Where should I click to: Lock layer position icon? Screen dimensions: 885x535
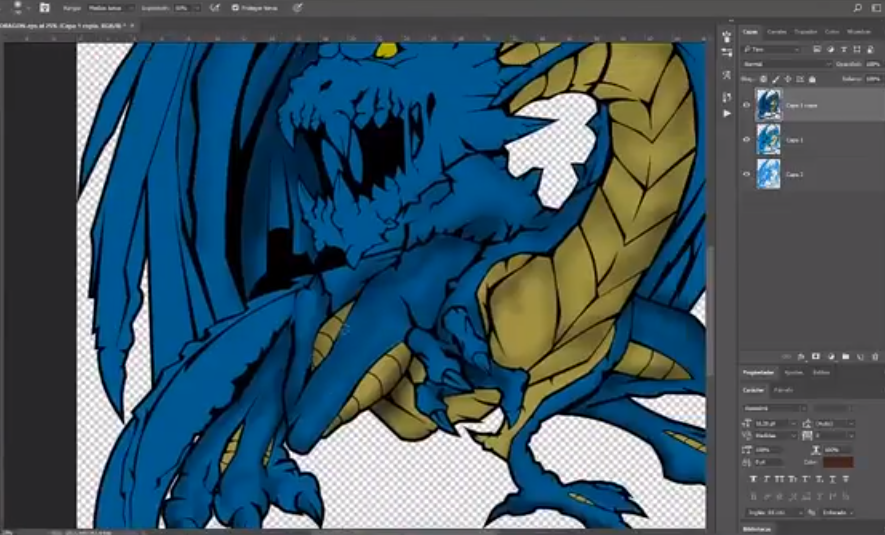788,79
